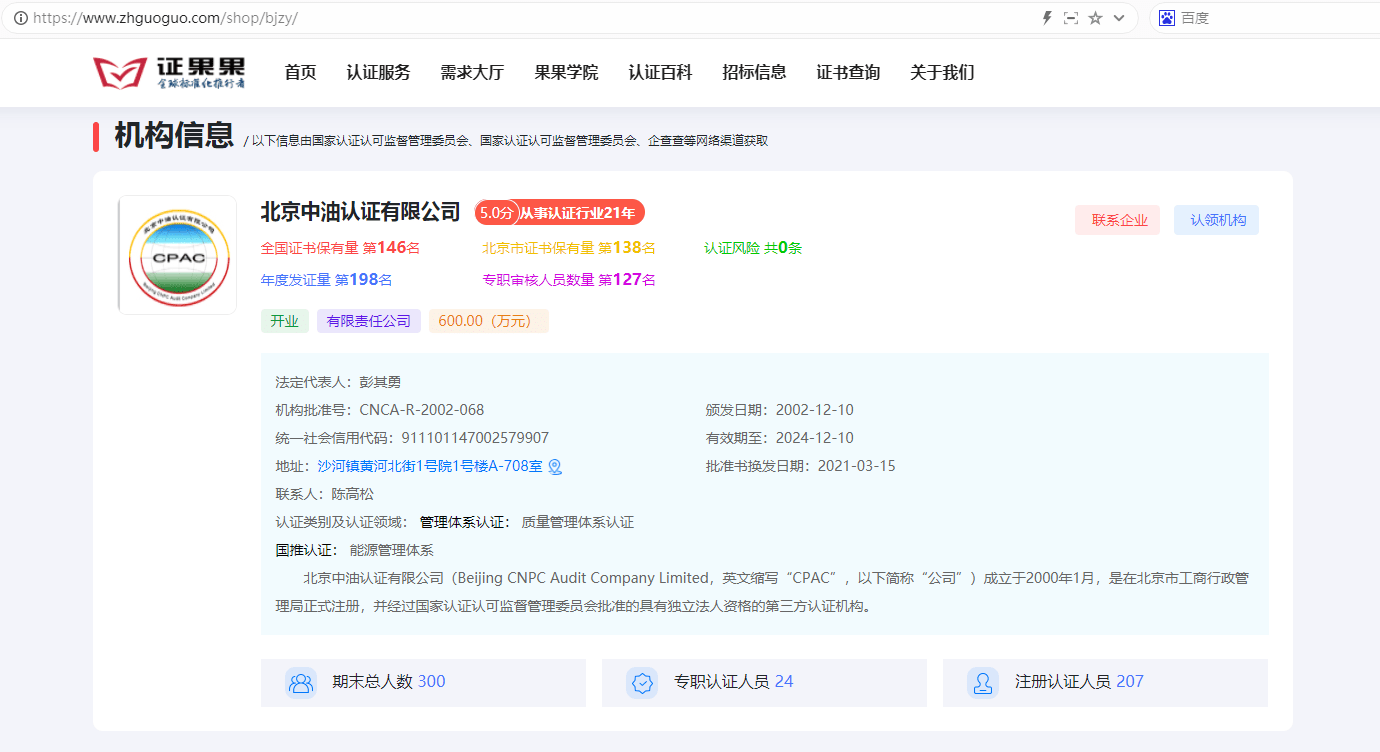Click the screenshot capture icon in the toolbar
The width and height of the screenshot is (1380, 752).
tap(1071, 17)
